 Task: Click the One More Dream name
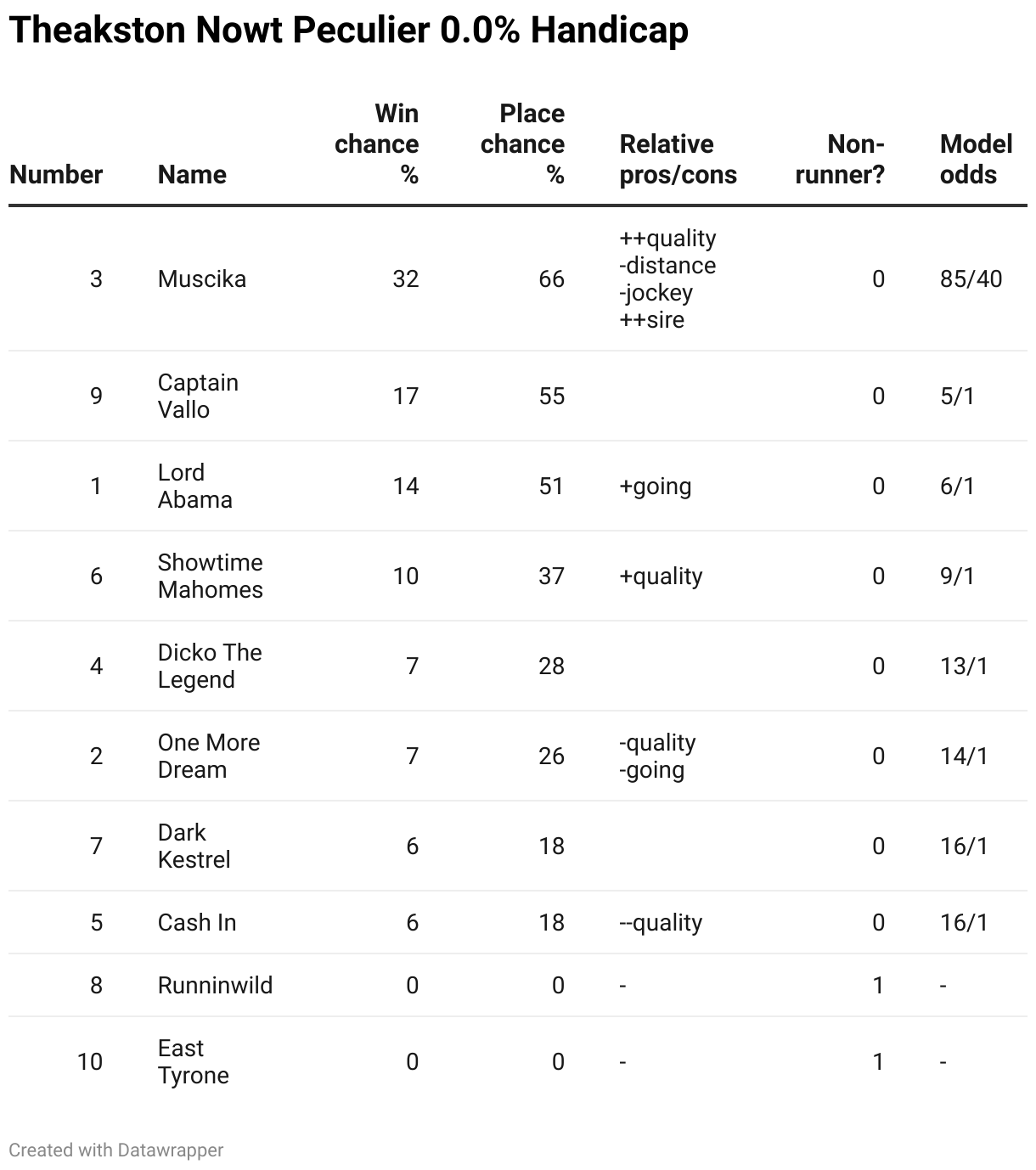click(209, 757)
